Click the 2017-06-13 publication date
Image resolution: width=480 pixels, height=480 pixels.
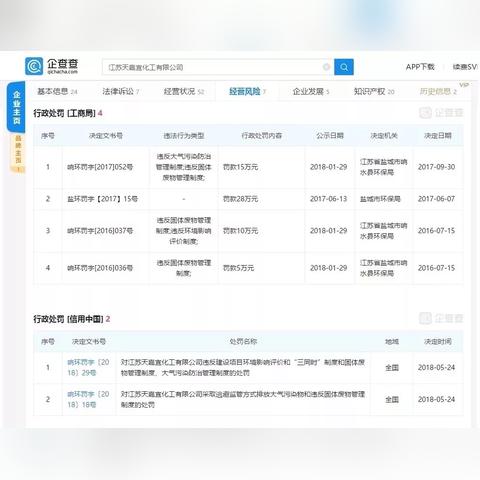tap(329, 199)
